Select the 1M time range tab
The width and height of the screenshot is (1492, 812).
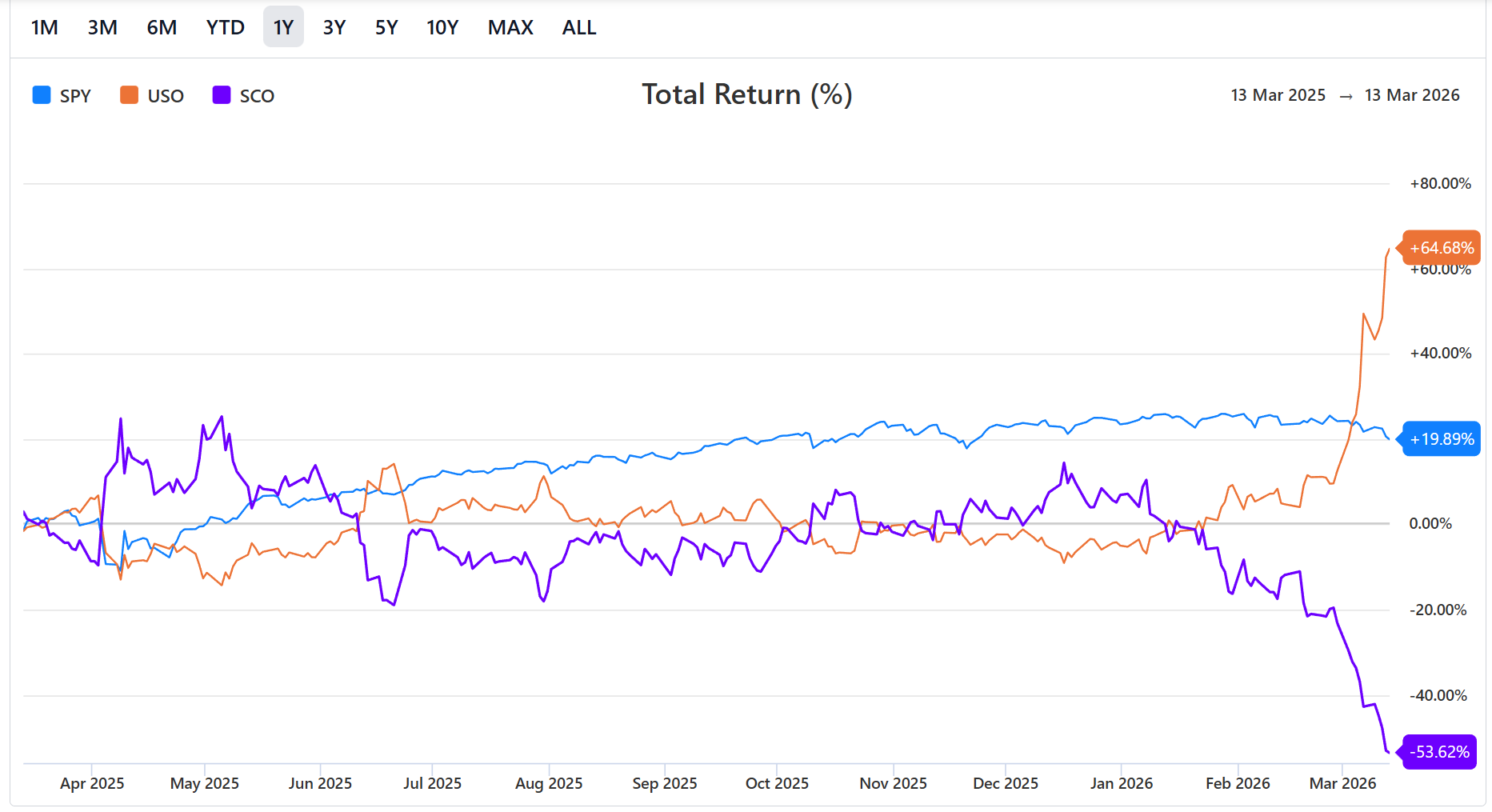click(x=45, y=27)
